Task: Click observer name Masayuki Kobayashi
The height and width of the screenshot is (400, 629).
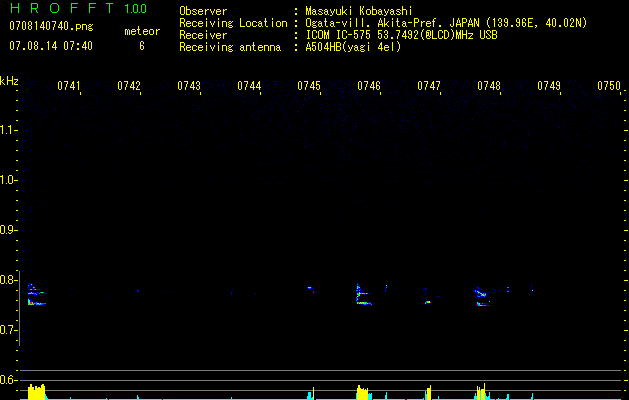Action: (359, 11)
